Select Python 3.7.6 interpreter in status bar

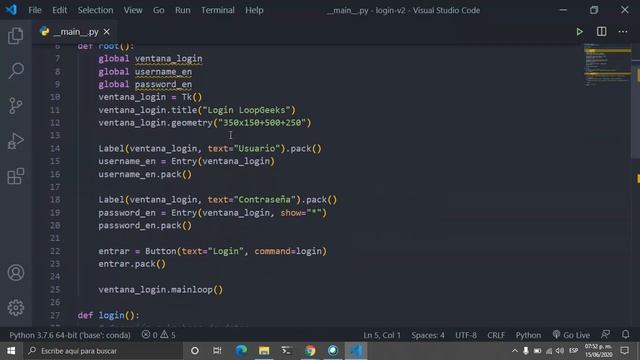click(70, 335)
